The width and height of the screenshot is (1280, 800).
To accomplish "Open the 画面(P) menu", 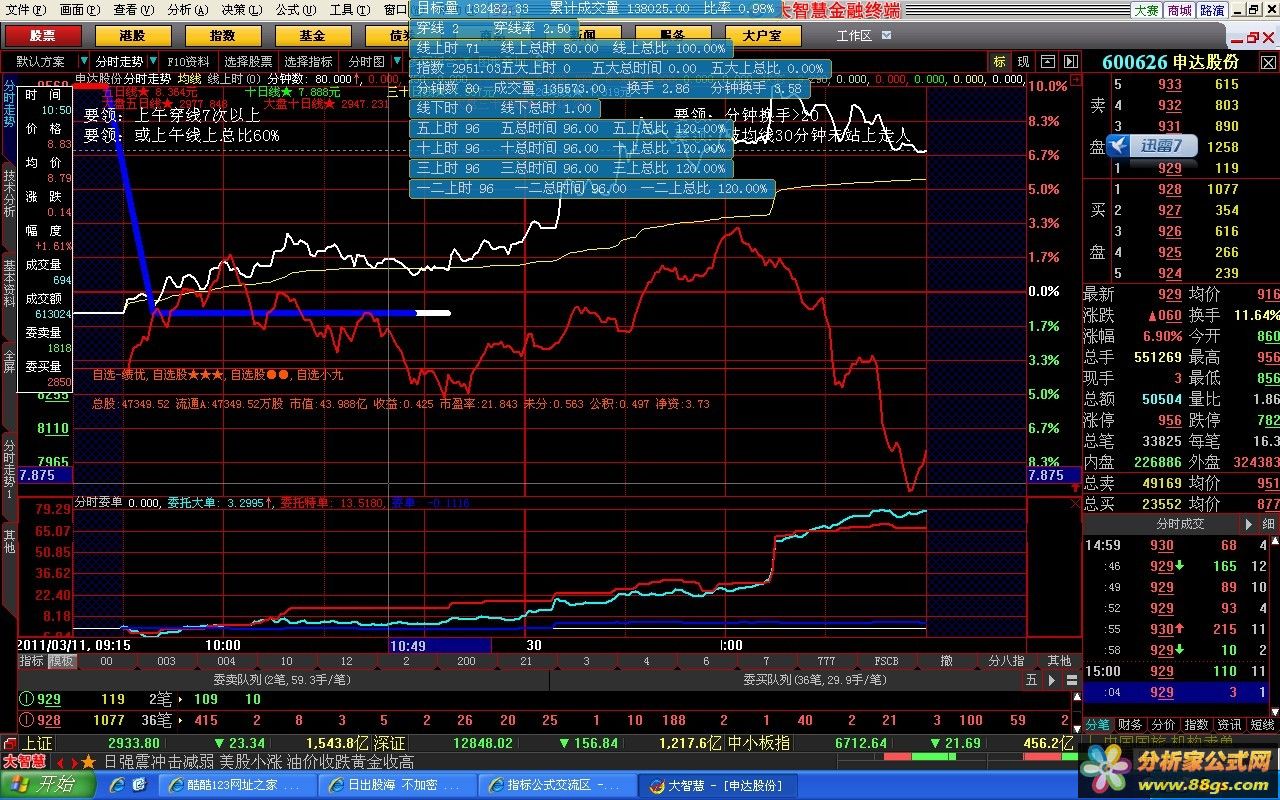I will (x=79, y=10).
